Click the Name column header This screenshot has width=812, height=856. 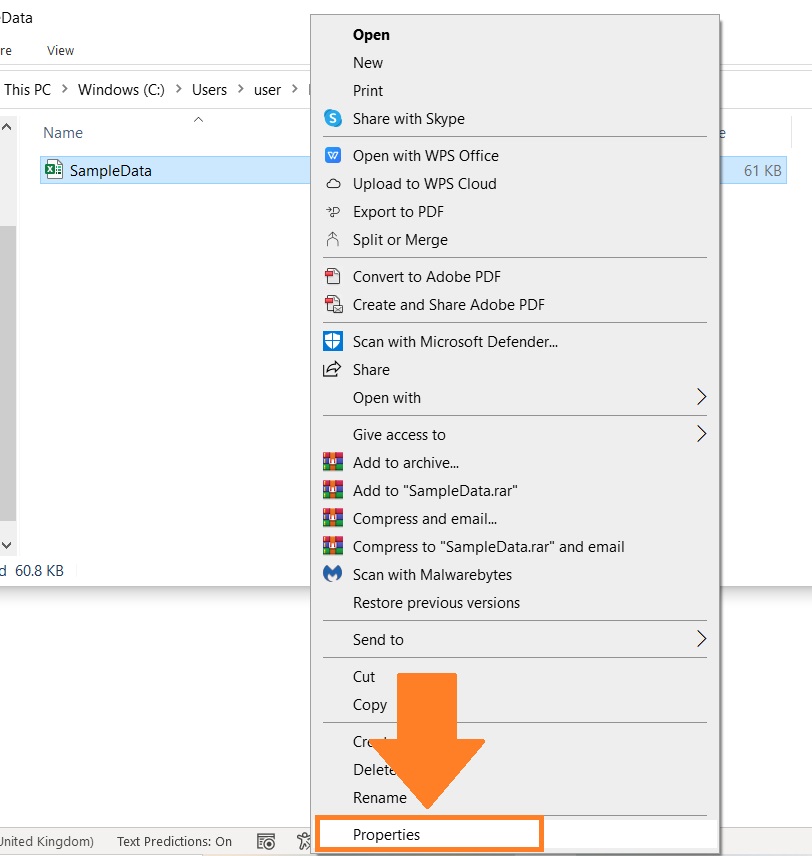tap(63, 133)
